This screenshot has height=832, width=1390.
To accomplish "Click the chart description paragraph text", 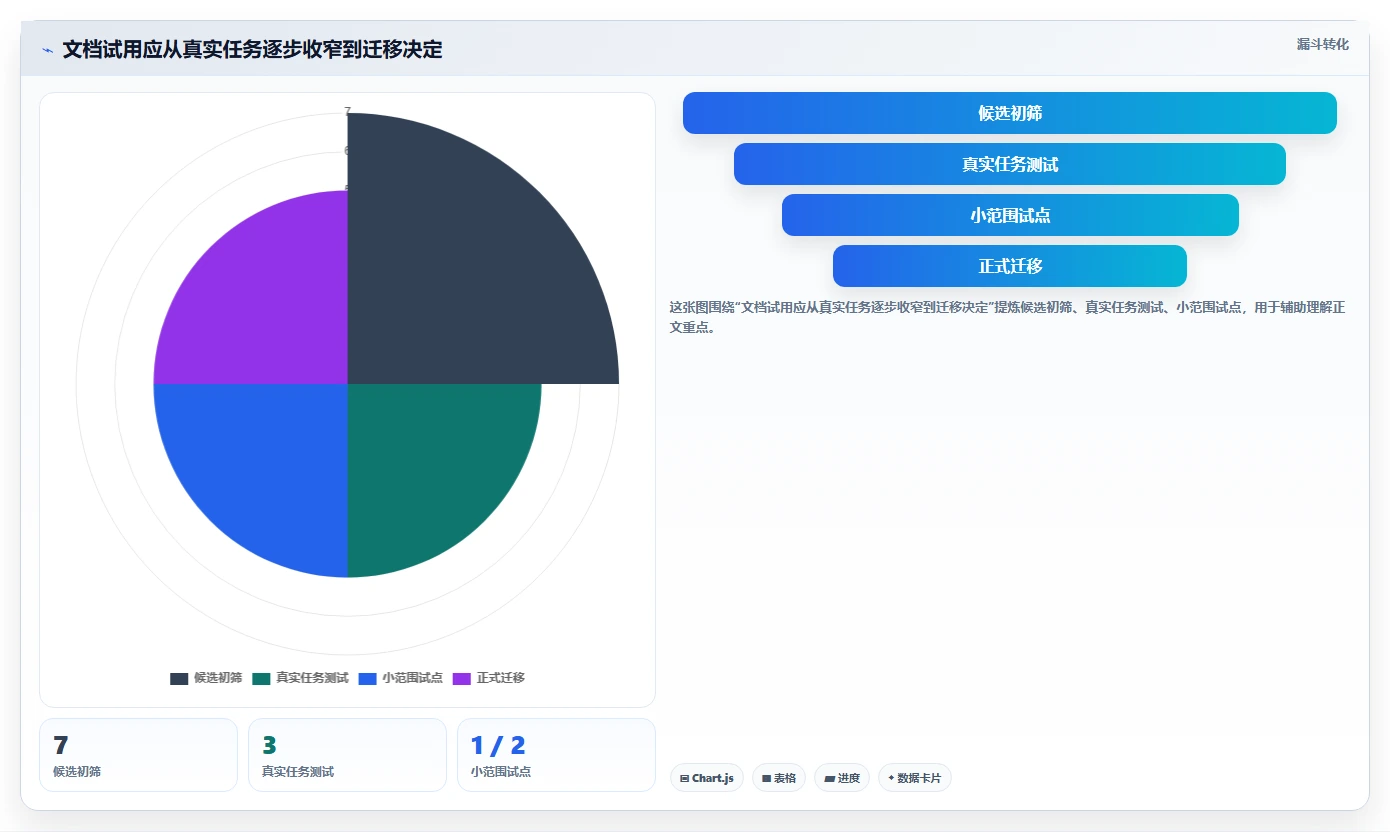I will pos(1008,317).
